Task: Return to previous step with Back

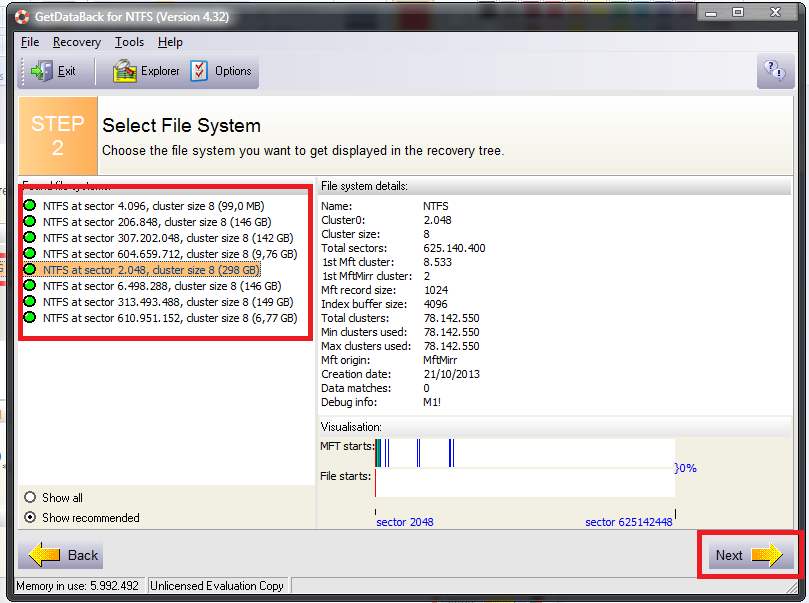Action: [61, 555]
